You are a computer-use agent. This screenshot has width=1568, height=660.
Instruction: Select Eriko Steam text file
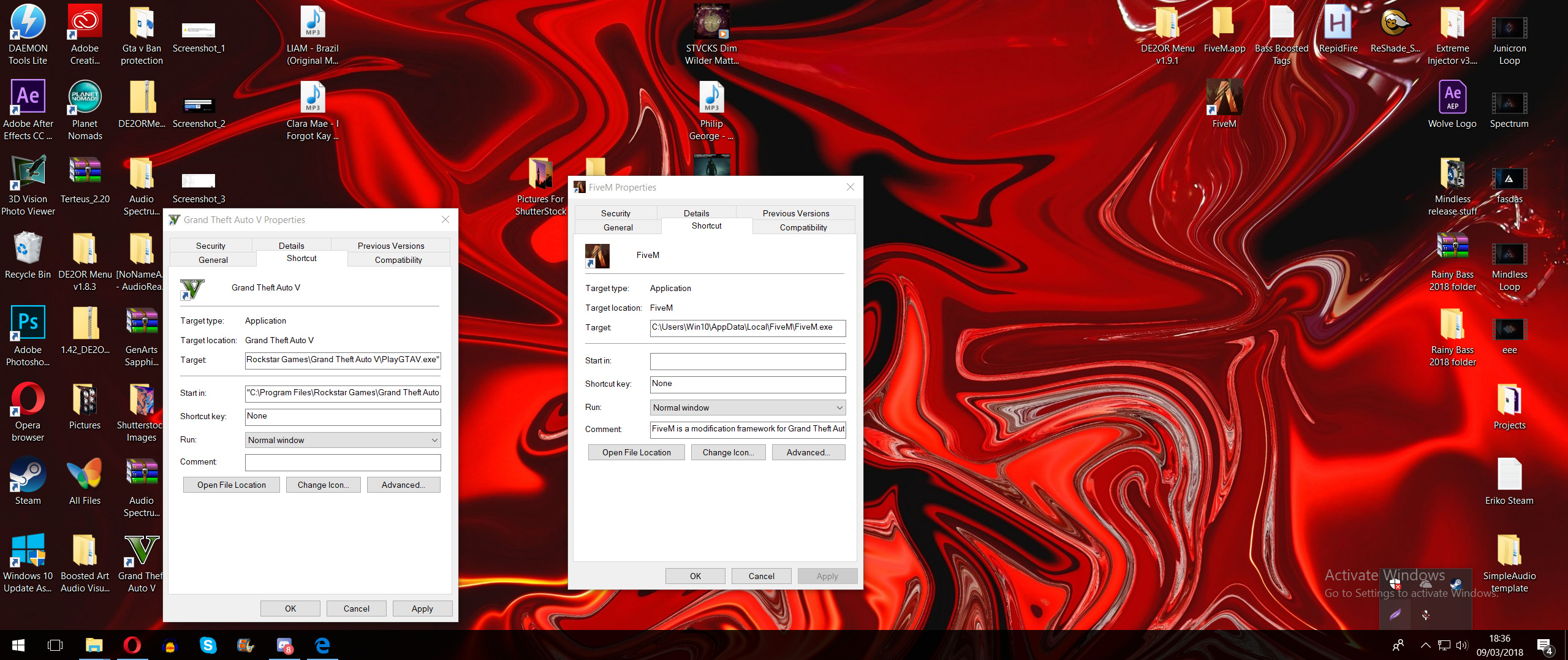(1509, 480)
